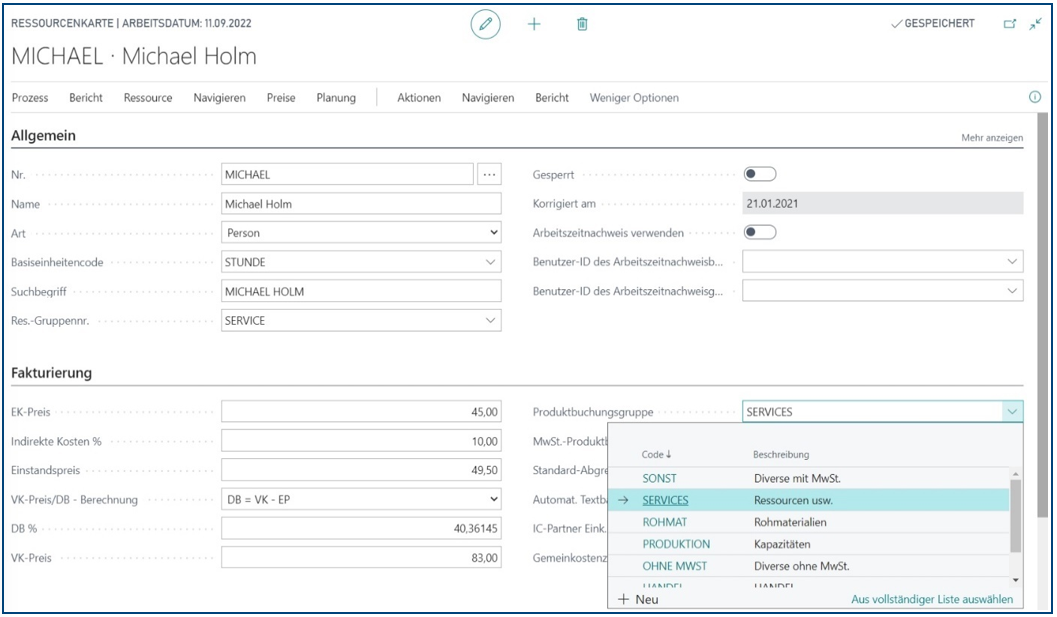Screen dimensions: 1057x617
Task: Expand the Res.-Gruppennr. dropdown
Action: (x=491, y=321)
